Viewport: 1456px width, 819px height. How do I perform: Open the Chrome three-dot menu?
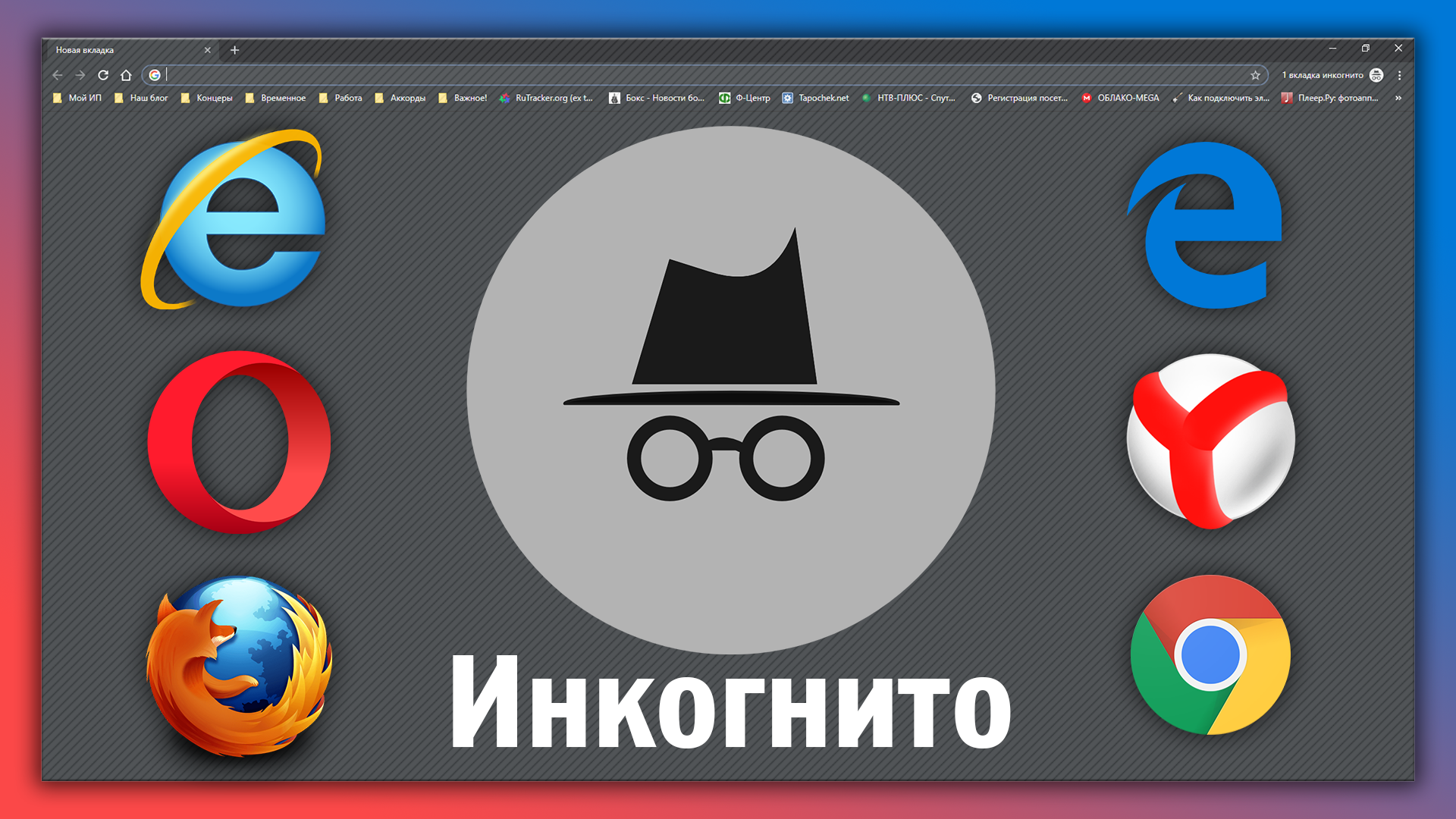pos(1400,75)
